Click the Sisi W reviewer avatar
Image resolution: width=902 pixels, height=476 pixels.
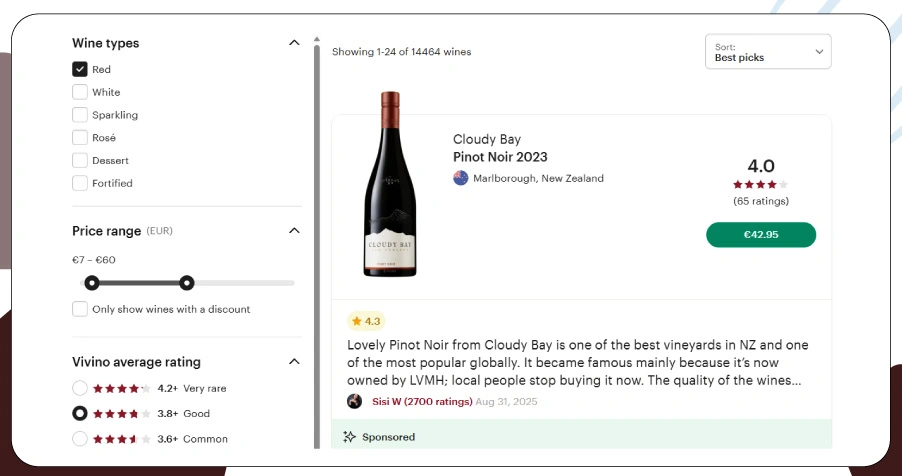point(354,401)
